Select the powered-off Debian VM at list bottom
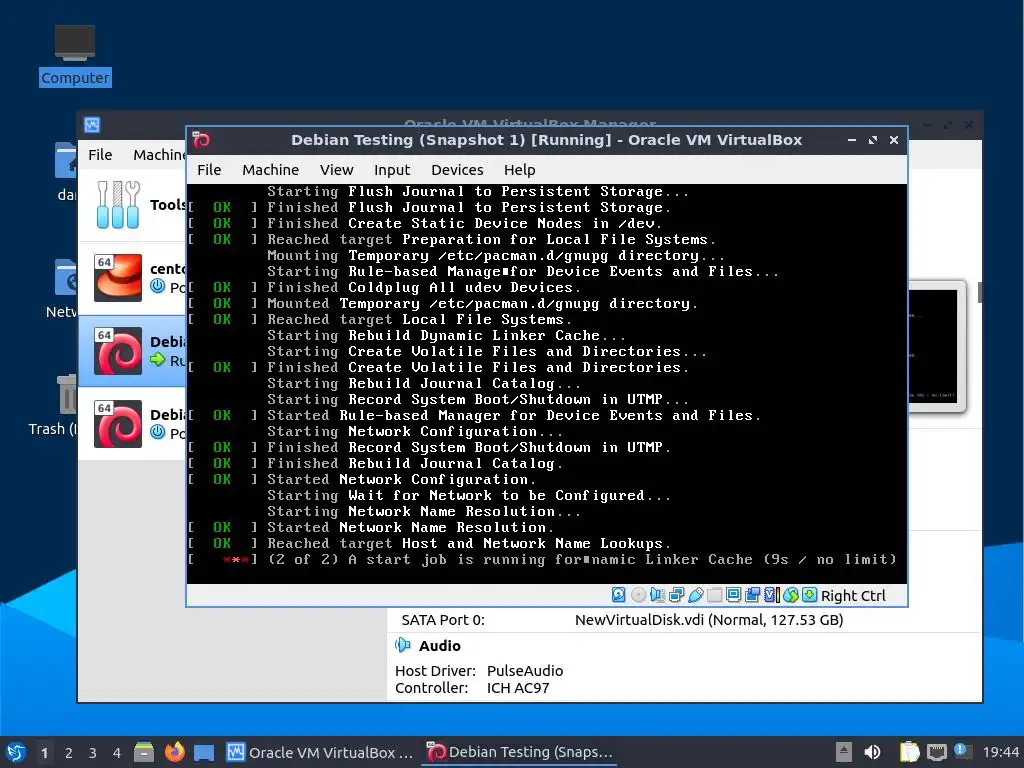Screen dimensions: 1024x768 pos(132,424)
